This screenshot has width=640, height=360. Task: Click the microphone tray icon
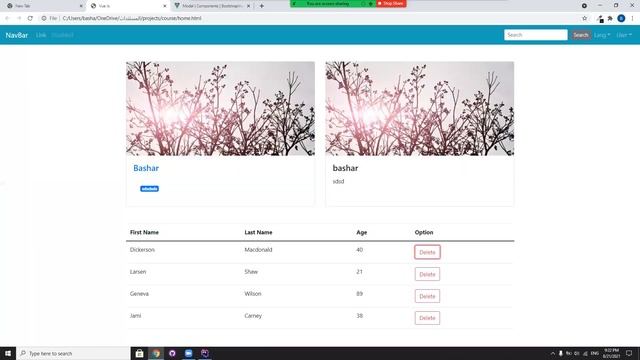(561, 353)
